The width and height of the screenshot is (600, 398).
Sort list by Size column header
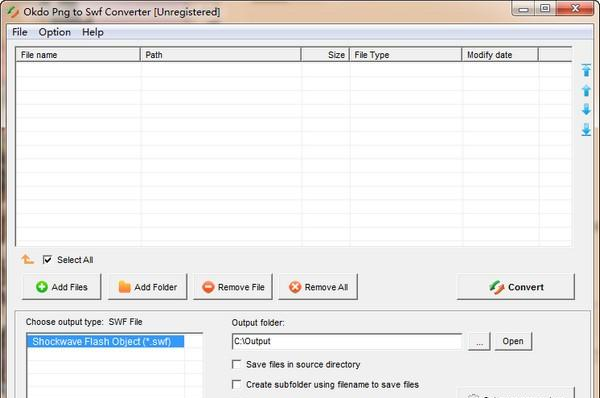[325, 55]
